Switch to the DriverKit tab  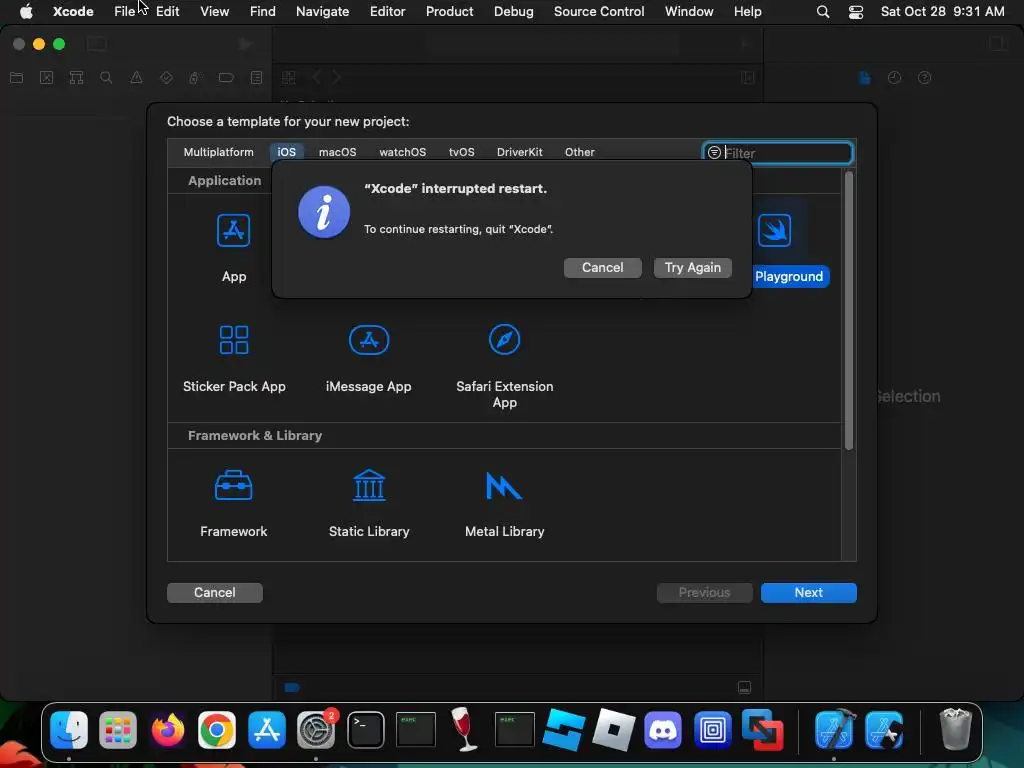click(519, 152)
